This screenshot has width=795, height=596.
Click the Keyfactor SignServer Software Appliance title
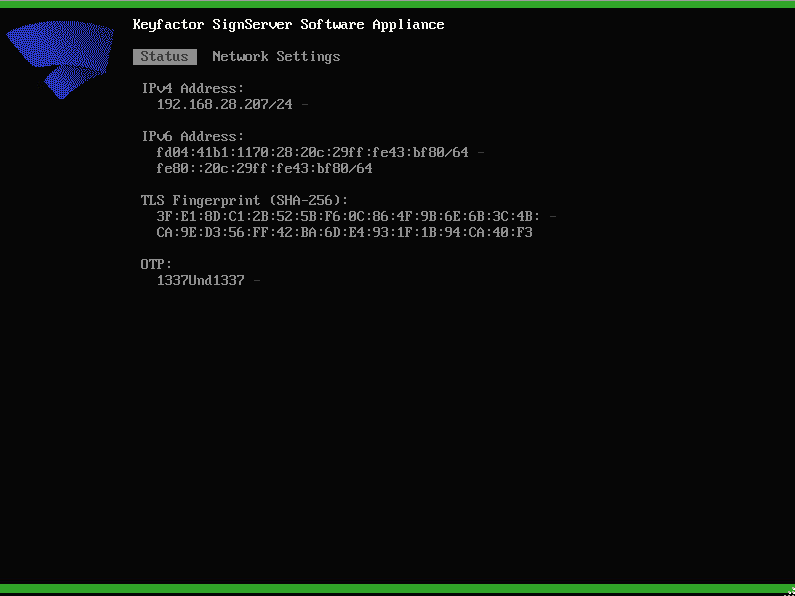pyautogui.click(x=288, y=24)
